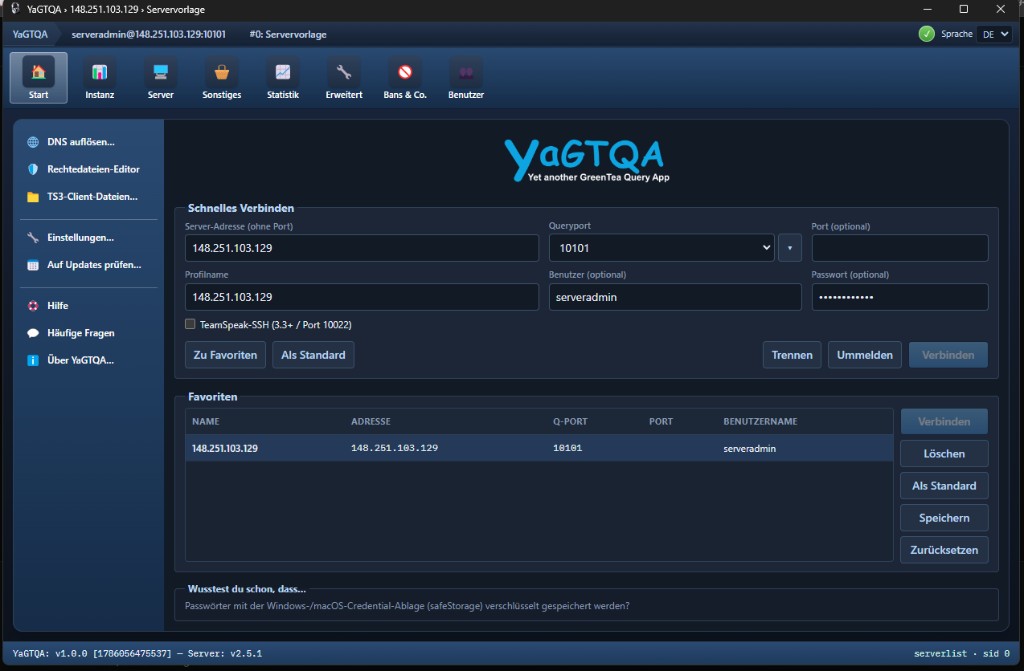1024x671 pixels.
Task: Focus the Port (optional) input field
Action: coord(900,248)
